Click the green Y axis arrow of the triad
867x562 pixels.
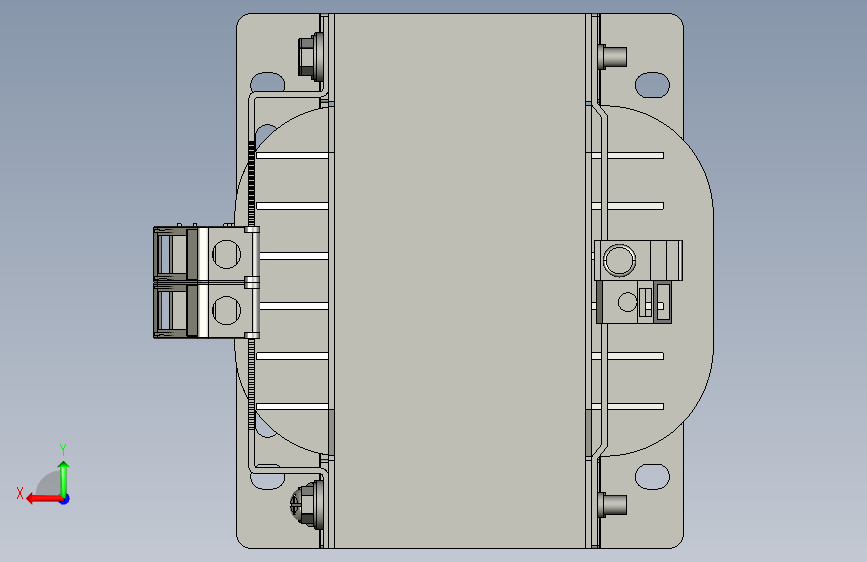(64, 479)
